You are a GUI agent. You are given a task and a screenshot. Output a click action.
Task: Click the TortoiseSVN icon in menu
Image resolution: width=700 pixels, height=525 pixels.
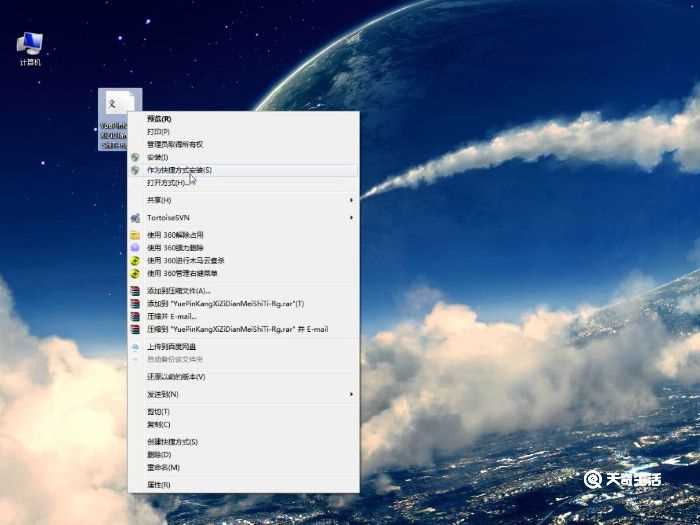pos(135,218)
